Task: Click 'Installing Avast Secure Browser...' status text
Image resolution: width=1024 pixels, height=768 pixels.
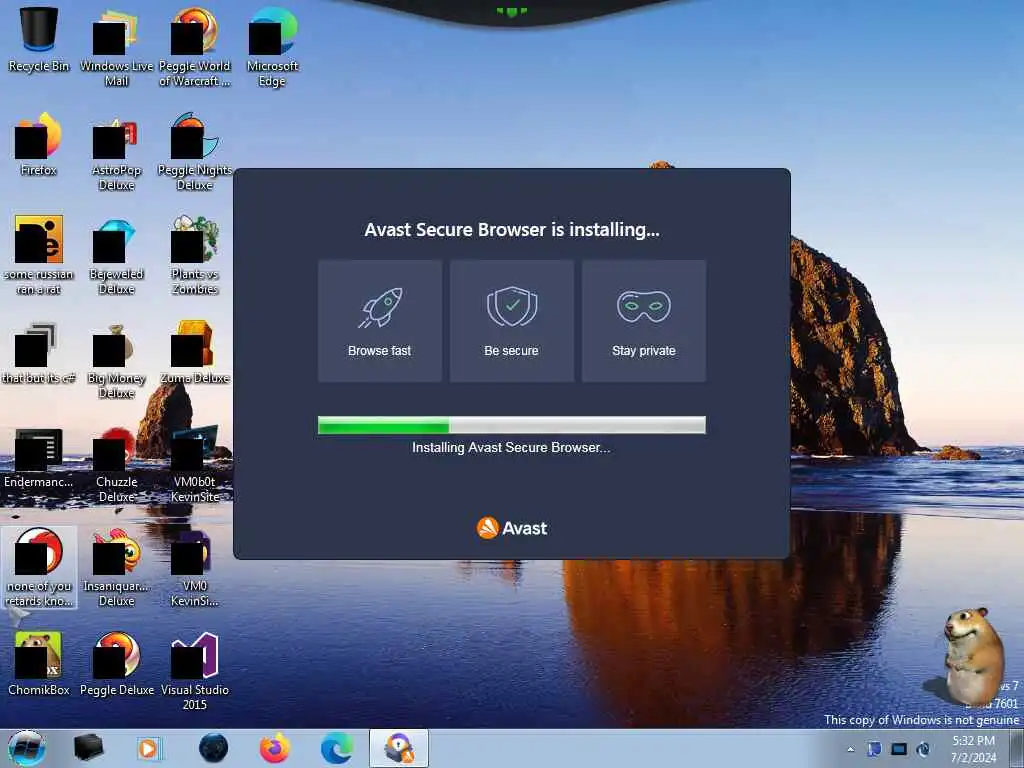Action: click(x=511, y=447)
